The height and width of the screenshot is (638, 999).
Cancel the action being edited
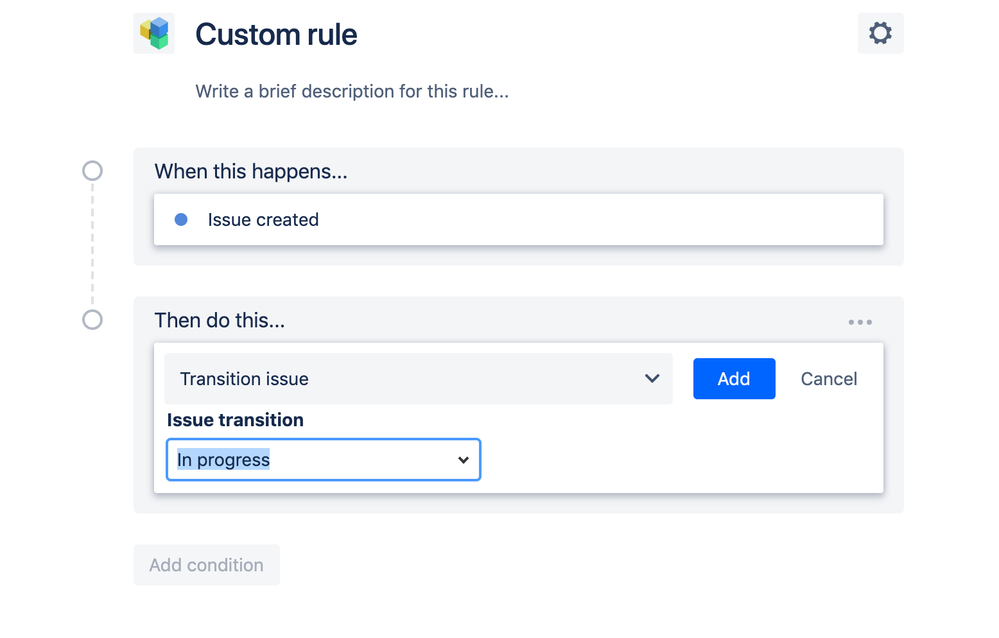[829, 379]
